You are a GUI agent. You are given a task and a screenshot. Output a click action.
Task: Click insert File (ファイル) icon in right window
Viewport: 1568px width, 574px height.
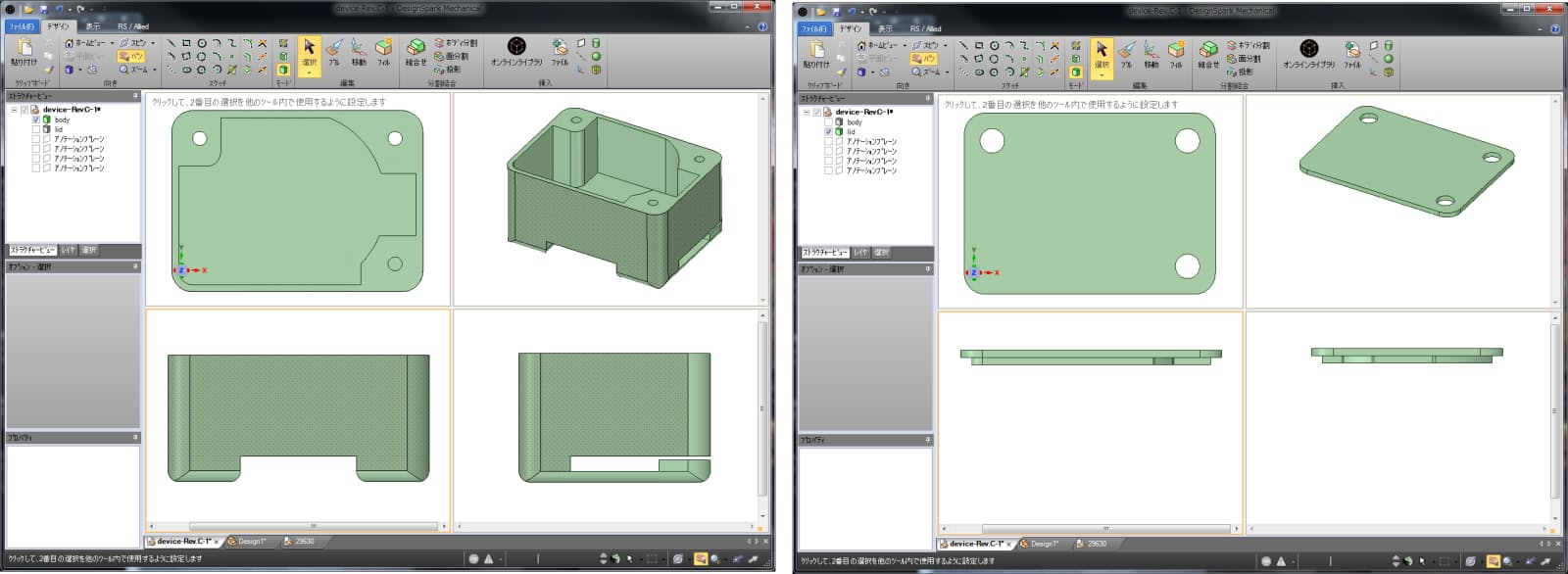click(x=1352, y=53)
